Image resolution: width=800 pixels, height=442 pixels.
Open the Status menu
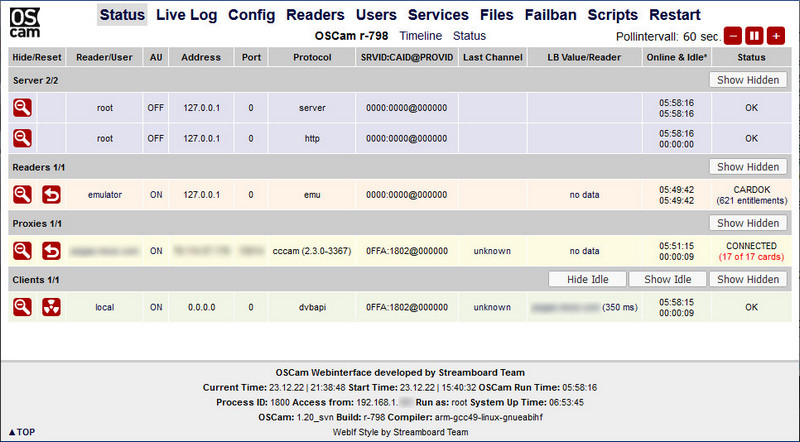(122, 15)
